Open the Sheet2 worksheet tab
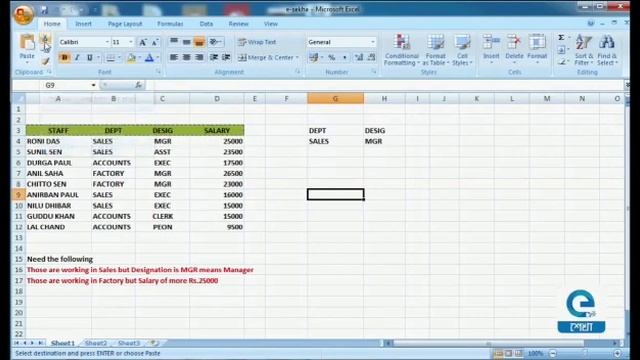Screen dimensions: 640x360 click(96, 343)
